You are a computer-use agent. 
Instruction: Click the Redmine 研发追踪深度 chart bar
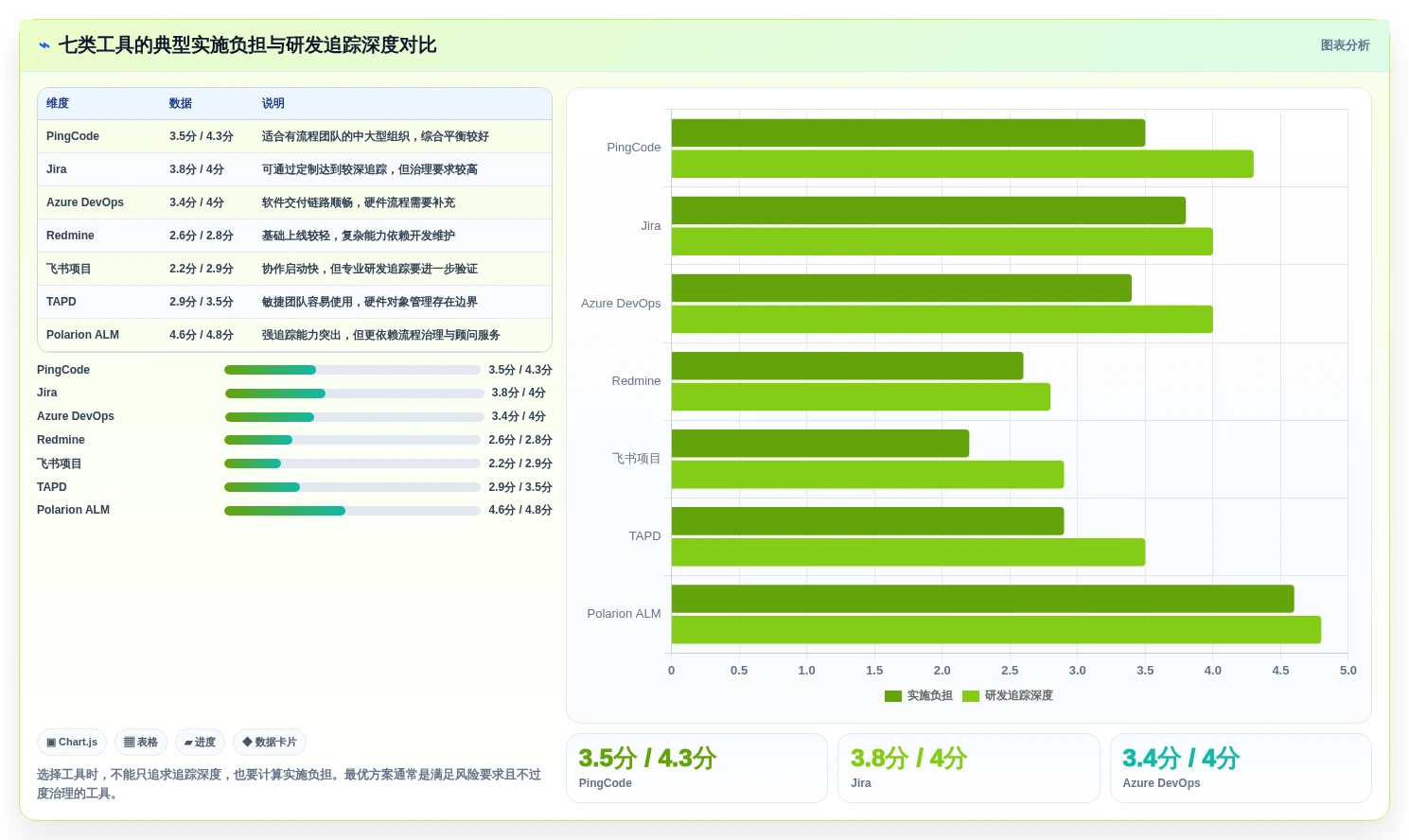click(861, 396)
